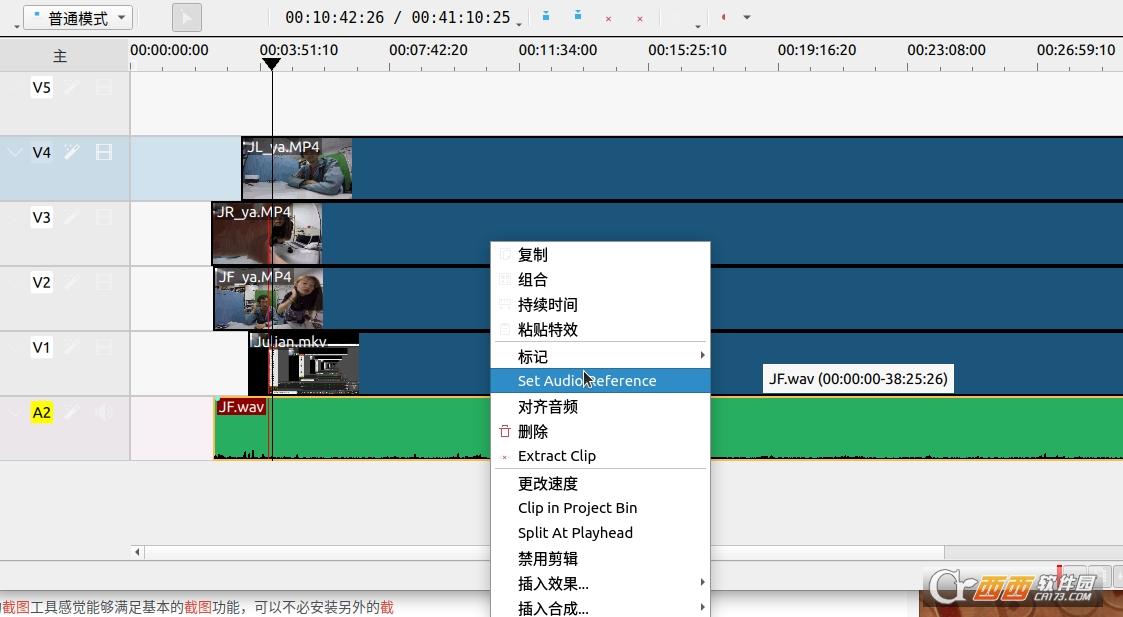The height and width of the screenshot is (617, 1123).
Task: Select the JL_ya.MP4 clip thumbnail
Action: (x=297, y=168)
